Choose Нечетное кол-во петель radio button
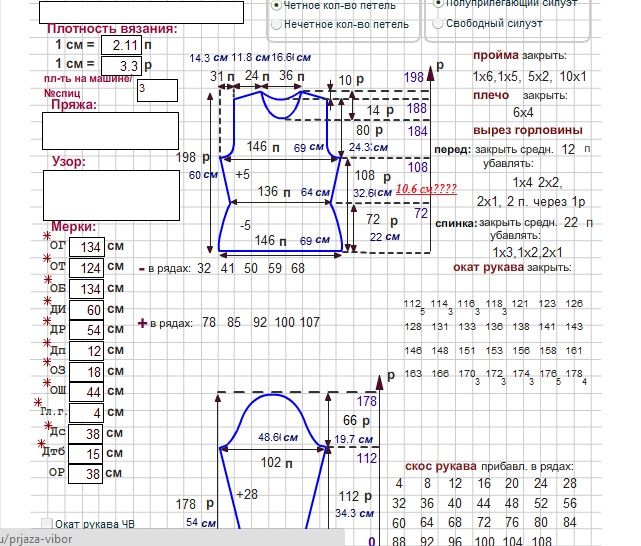 point(276,22)
